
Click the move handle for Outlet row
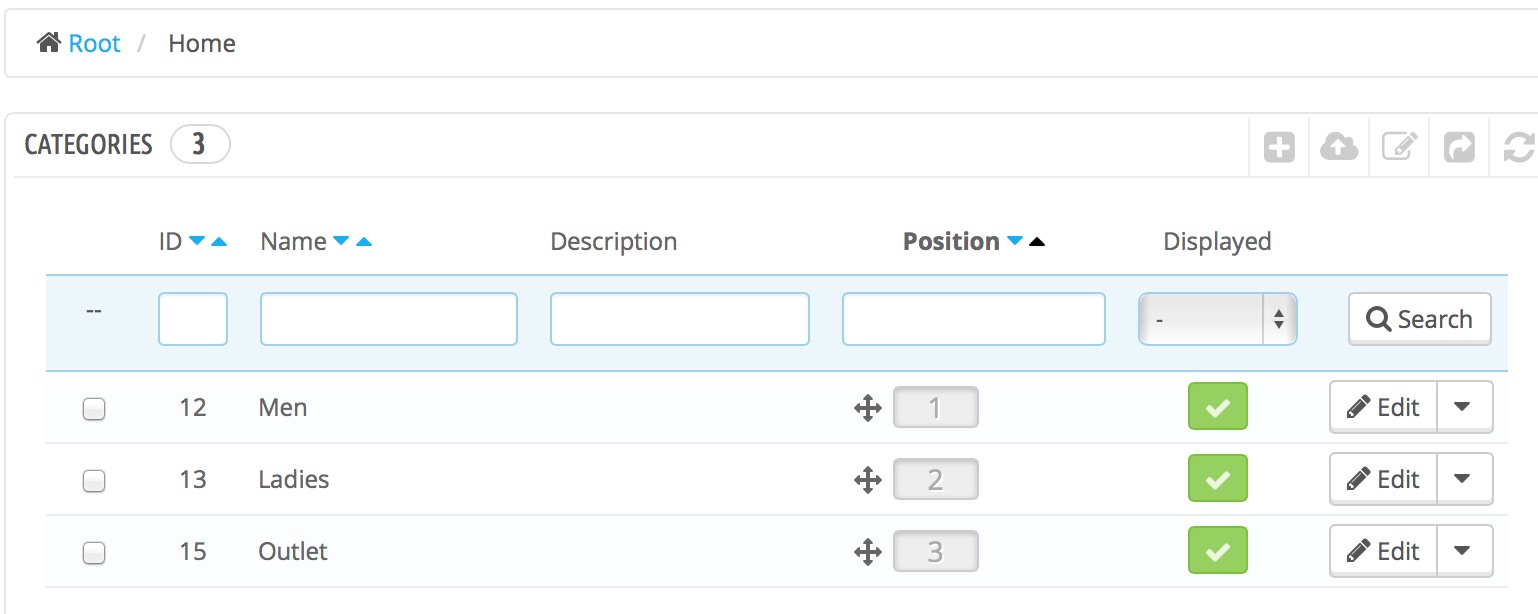pos(867,552)
